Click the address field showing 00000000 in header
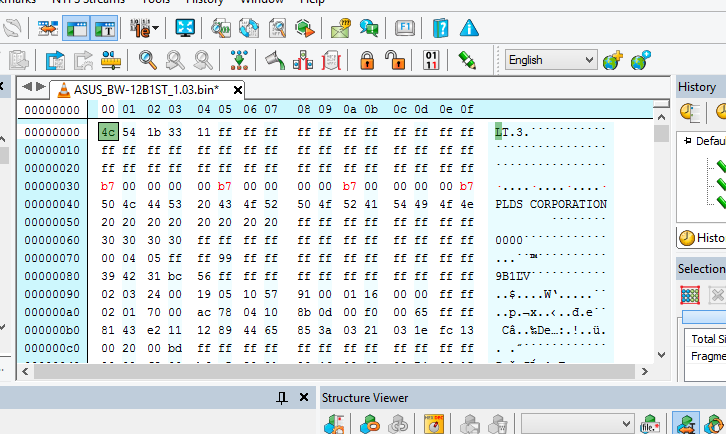 [52, 110]
